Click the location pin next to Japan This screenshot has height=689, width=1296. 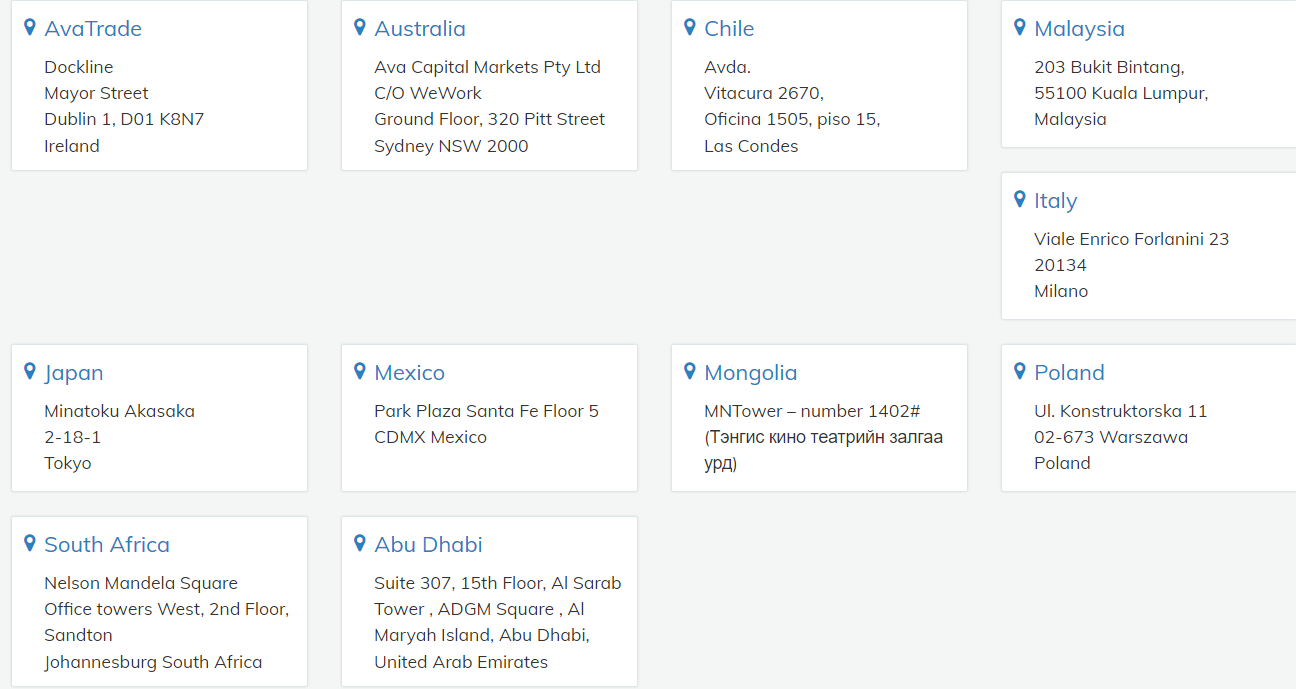click(x=30, y=371)
